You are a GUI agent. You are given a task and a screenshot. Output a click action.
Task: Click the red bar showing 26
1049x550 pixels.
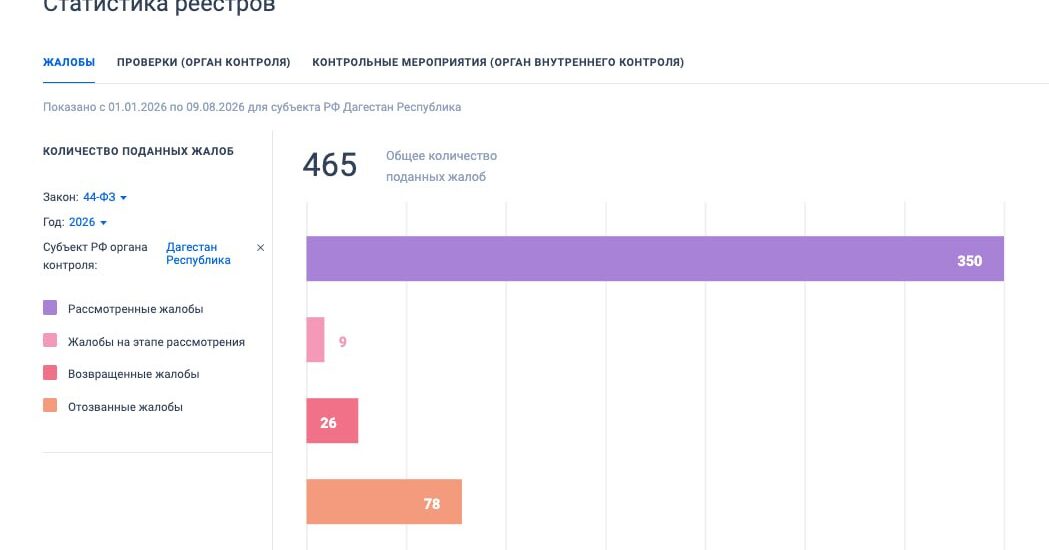coord(332,421)
